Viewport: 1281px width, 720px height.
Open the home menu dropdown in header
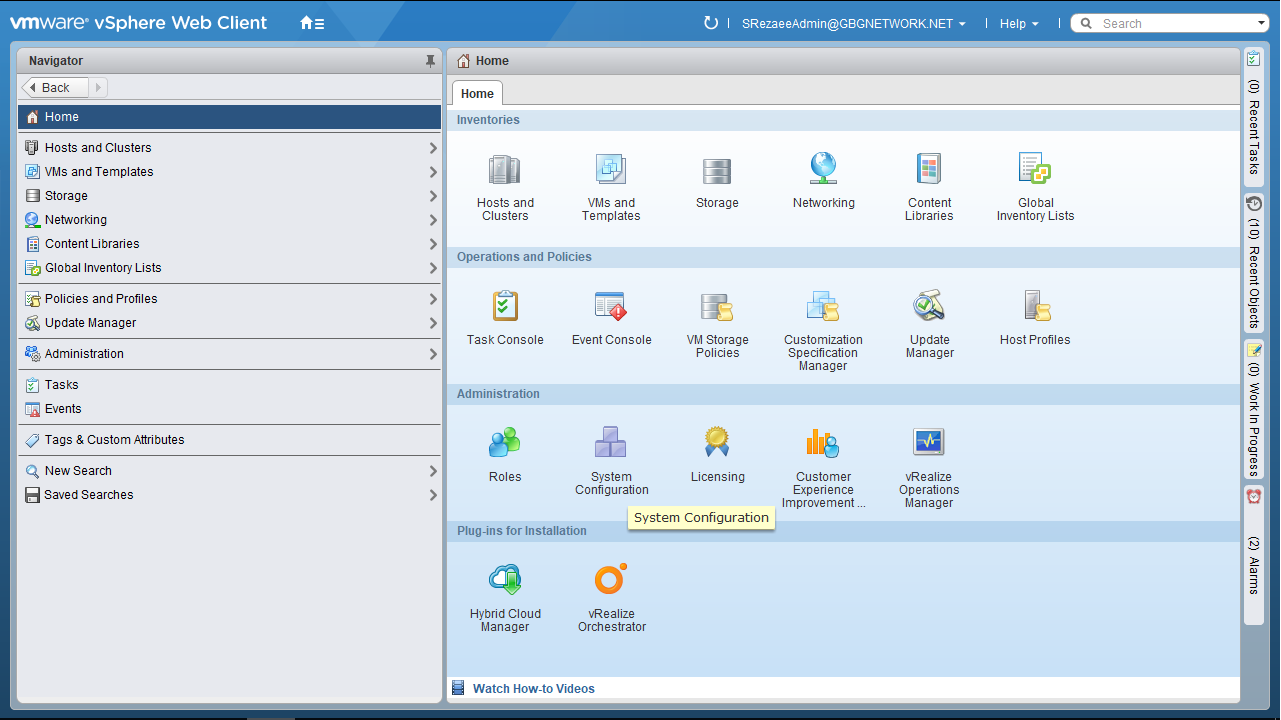tap(312, 23)
